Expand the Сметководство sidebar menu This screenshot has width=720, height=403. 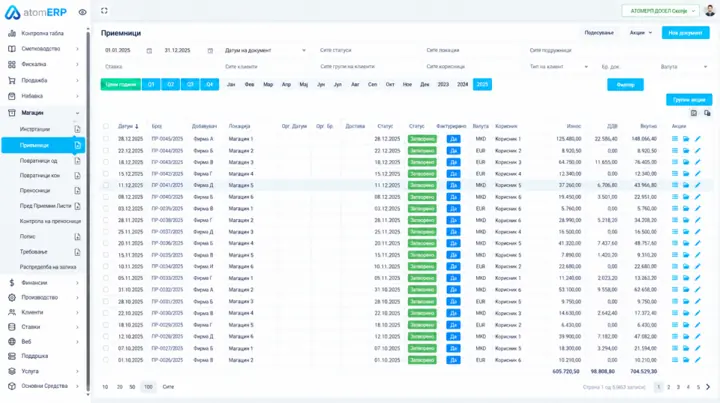pos(44,49)
